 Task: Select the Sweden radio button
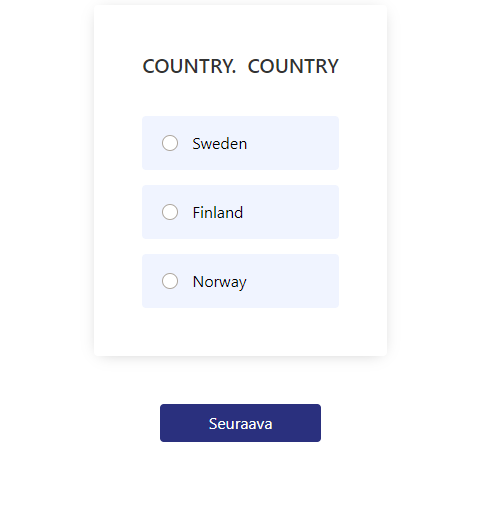(170, 143)
